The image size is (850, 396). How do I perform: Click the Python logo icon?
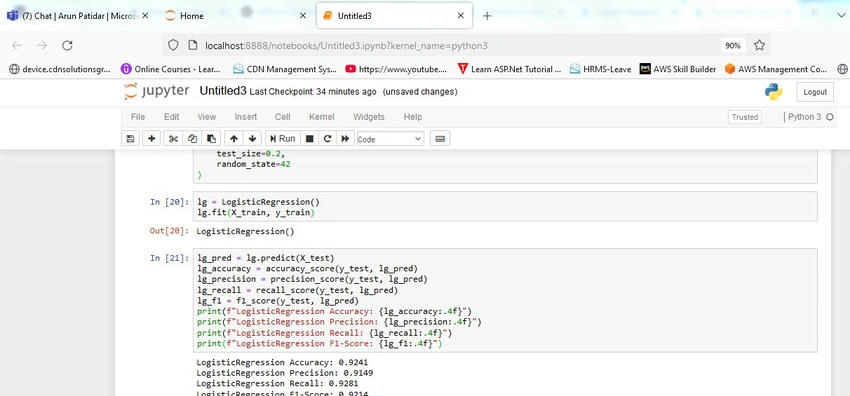point(774,92)
